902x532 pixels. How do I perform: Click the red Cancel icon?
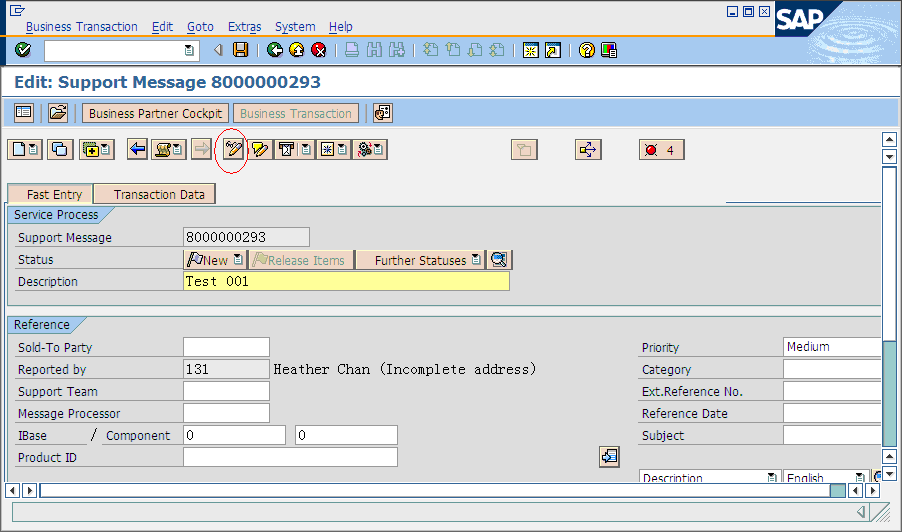tap(319, 50)
